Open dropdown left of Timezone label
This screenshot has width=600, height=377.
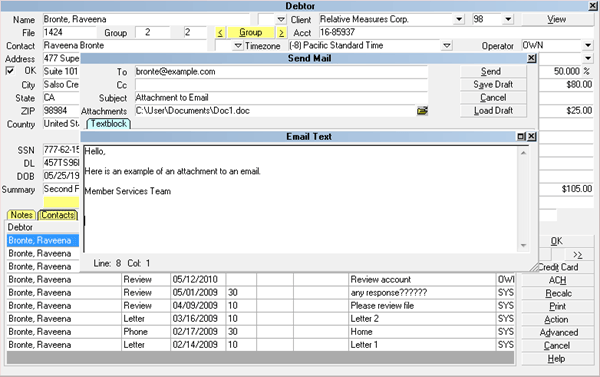[238, 46]
